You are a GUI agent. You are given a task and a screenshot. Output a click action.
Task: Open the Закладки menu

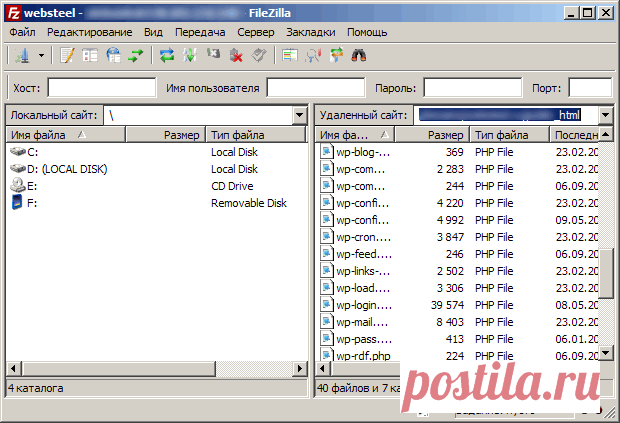(311, 32)
